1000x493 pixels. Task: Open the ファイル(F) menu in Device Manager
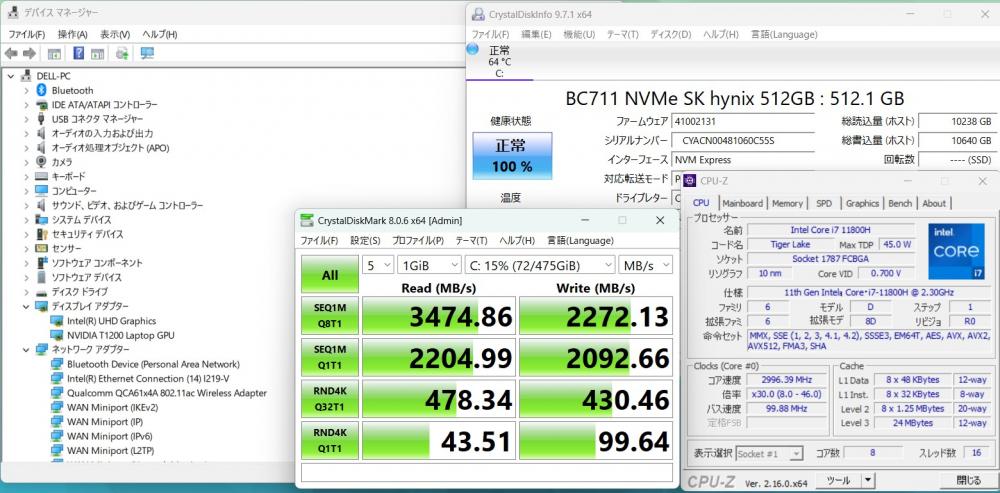27,34
